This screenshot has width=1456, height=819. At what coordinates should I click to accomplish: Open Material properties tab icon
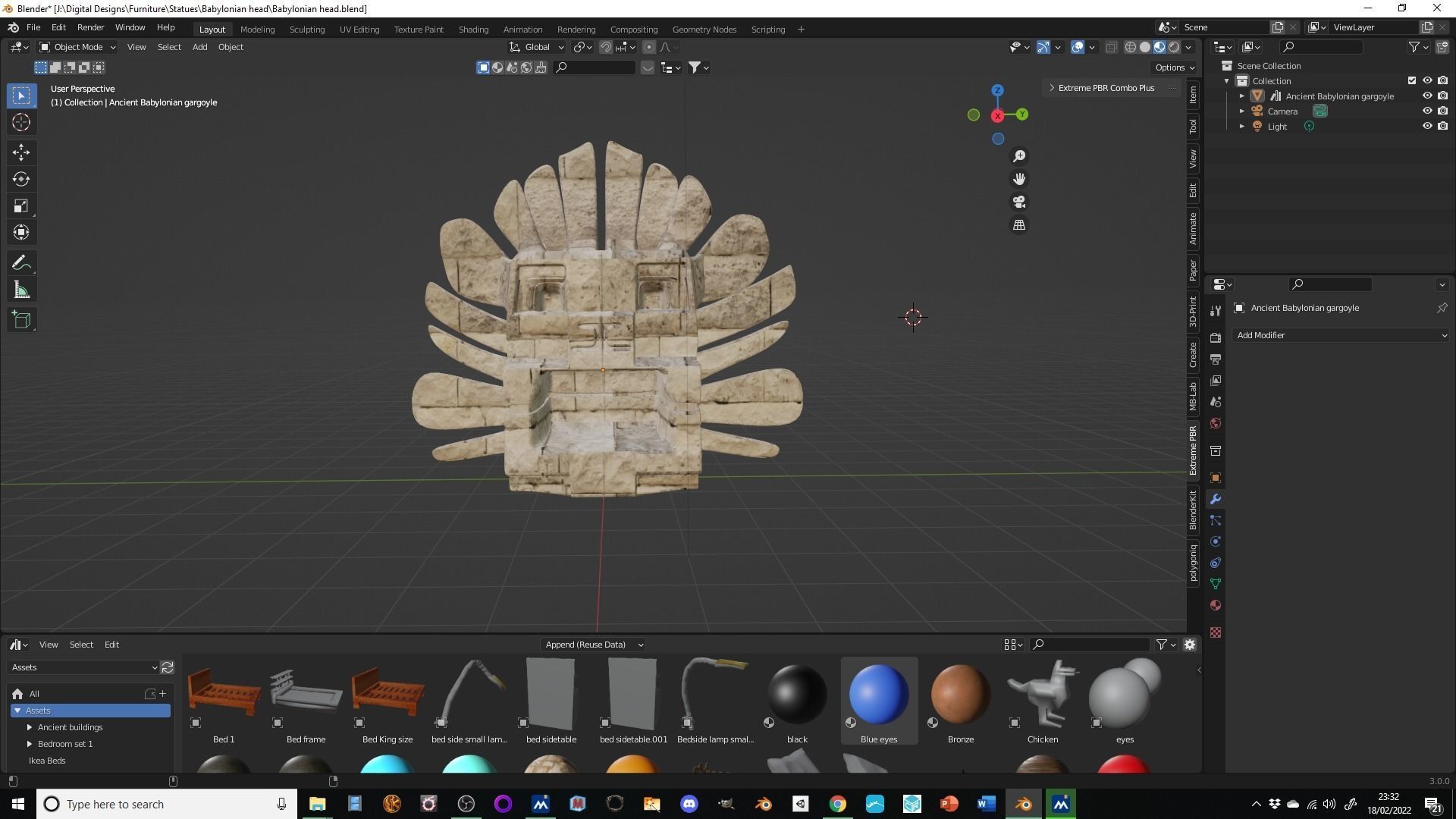(1216, 605)
